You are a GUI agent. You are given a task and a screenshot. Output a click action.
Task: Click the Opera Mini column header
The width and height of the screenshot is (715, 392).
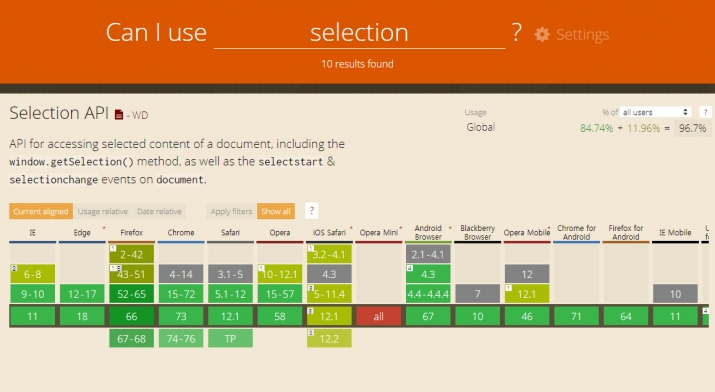click(378, 232)
